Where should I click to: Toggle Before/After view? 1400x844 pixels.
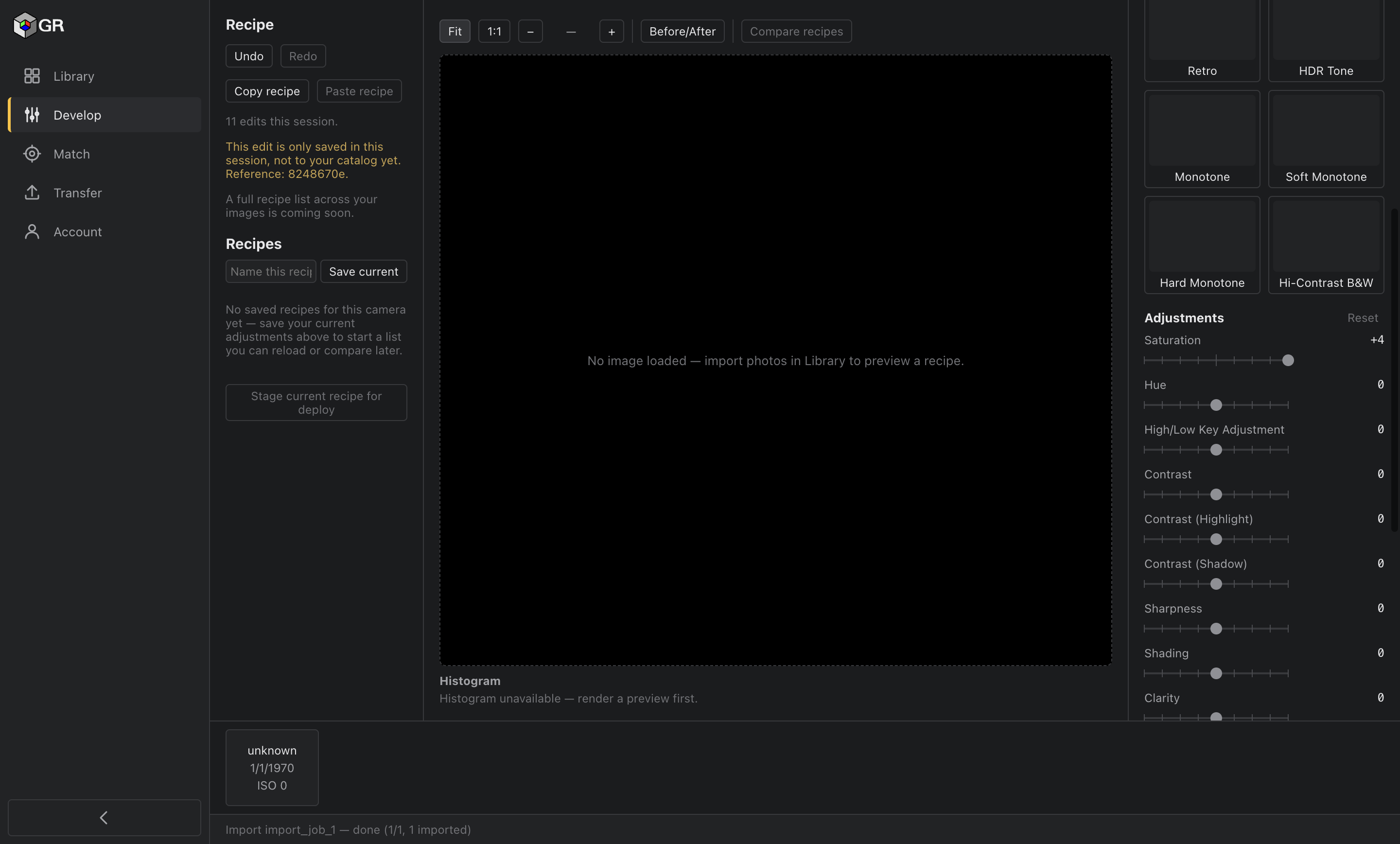(682, 31)
